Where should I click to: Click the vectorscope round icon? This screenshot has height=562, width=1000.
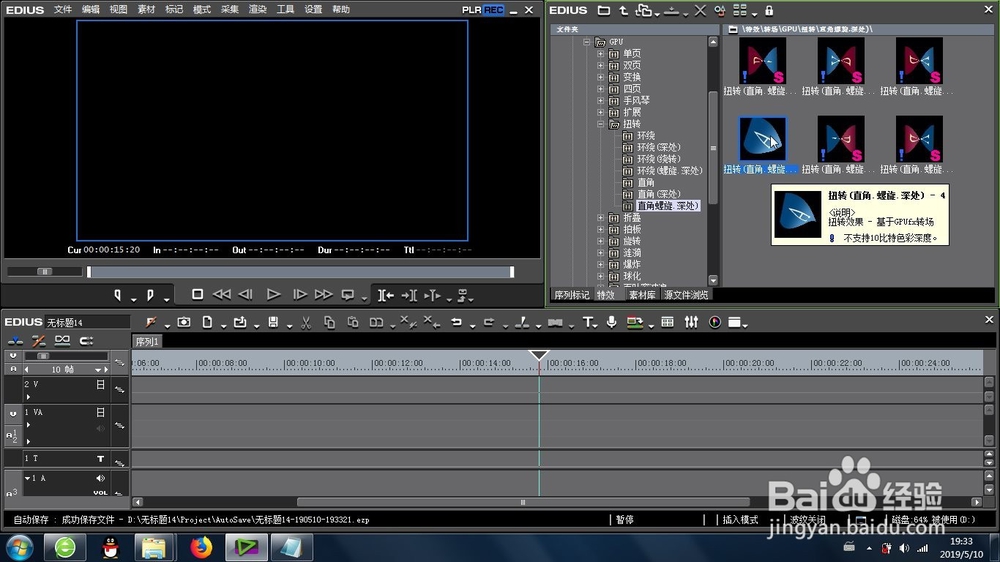pyautogui.click(x=715, y=323)
